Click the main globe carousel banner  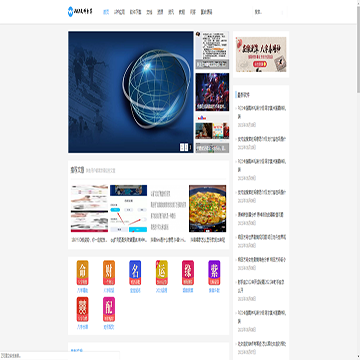[131, 92]
